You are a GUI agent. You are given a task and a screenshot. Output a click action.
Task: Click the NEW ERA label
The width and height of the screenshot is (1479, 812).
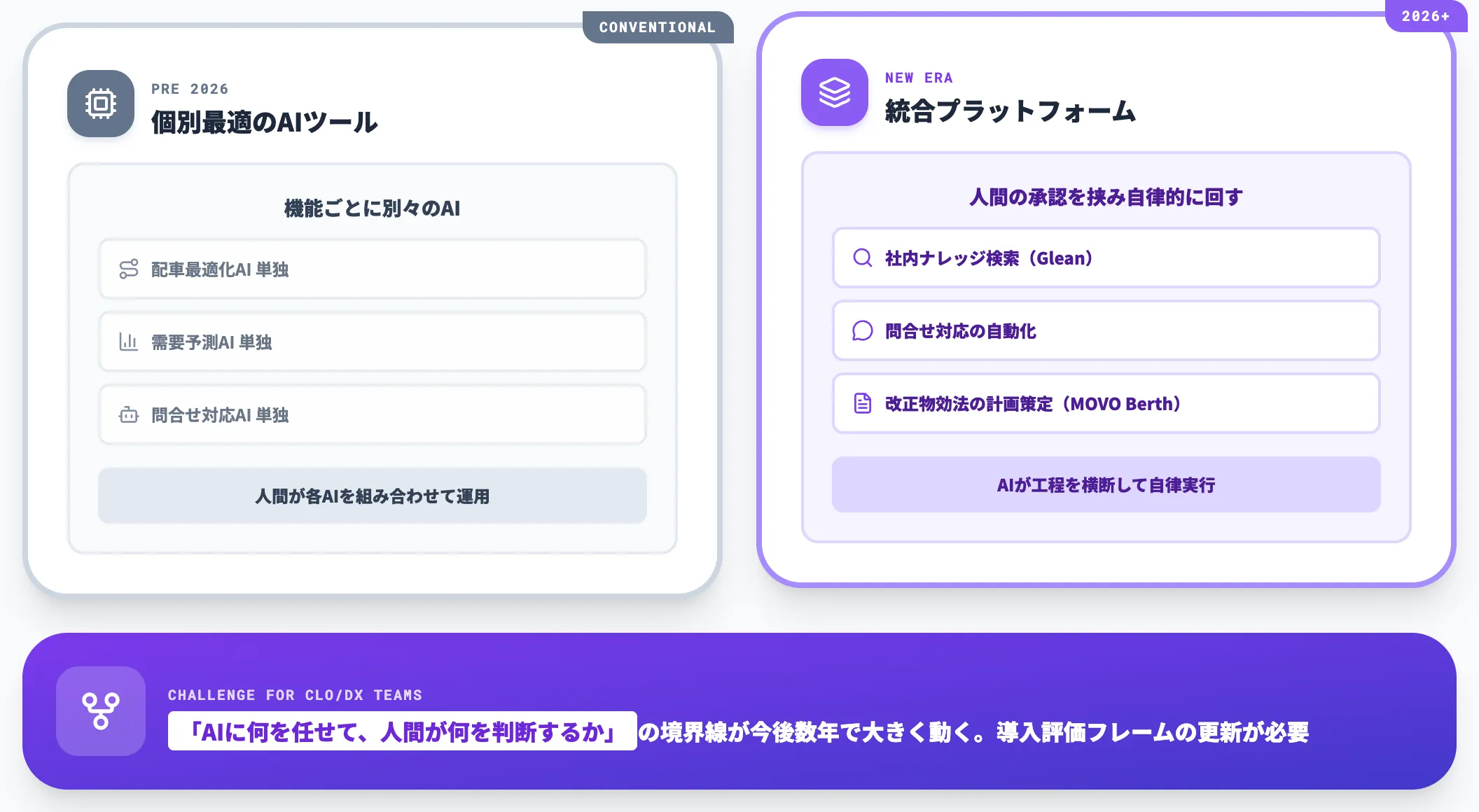(919, 78)
